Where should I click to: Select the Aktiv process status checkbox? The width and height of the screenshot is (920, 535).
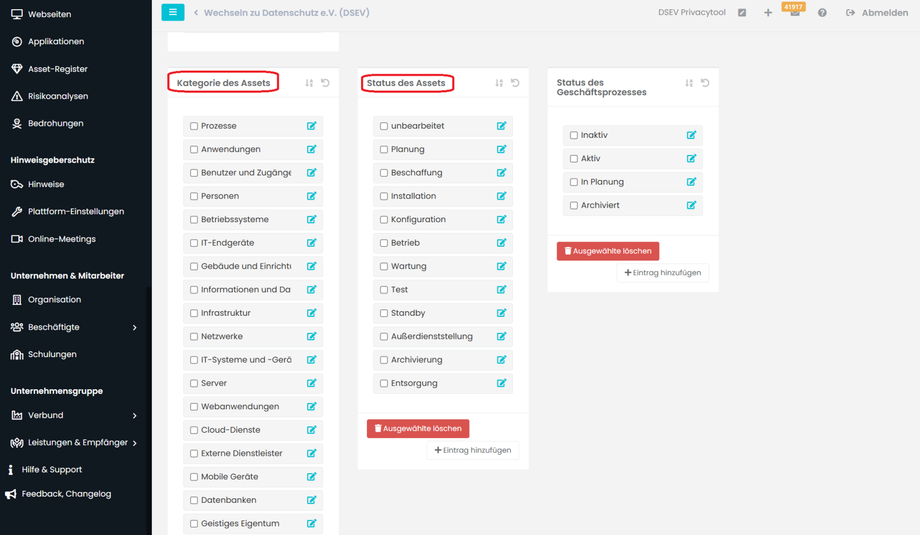(574, 159)
